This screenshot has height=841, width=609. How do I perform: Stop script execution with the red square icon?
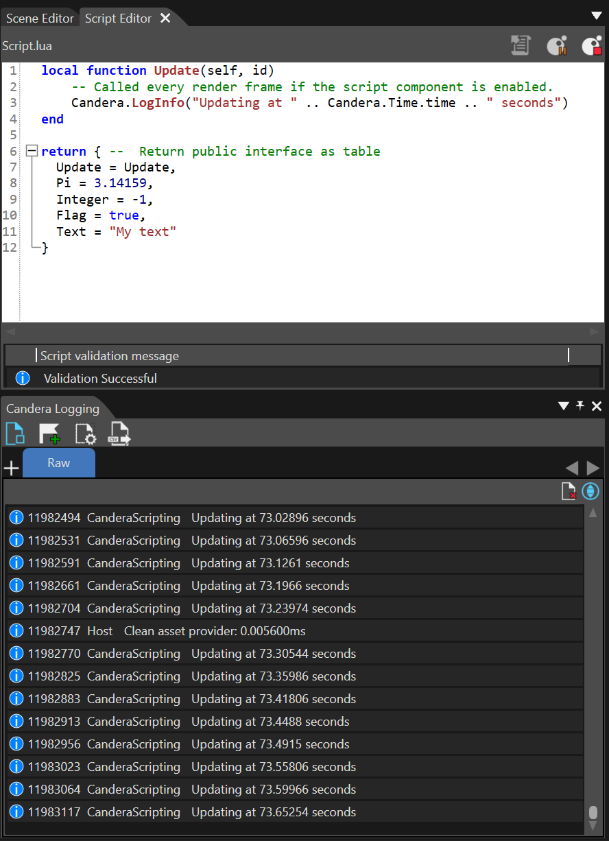click(592, 46)
